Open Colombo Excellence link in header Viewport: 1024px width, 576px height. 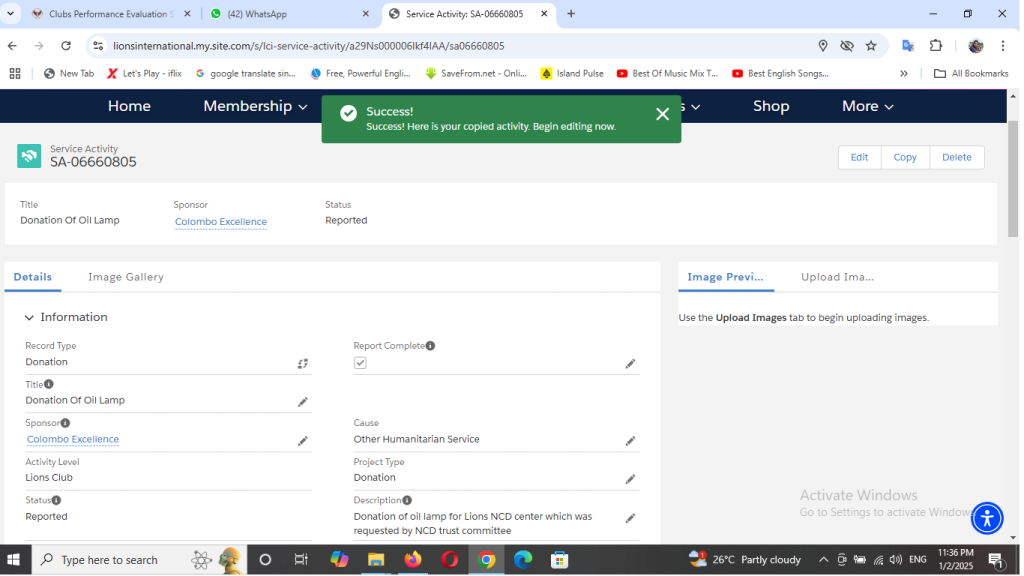[x=221, y=222]
